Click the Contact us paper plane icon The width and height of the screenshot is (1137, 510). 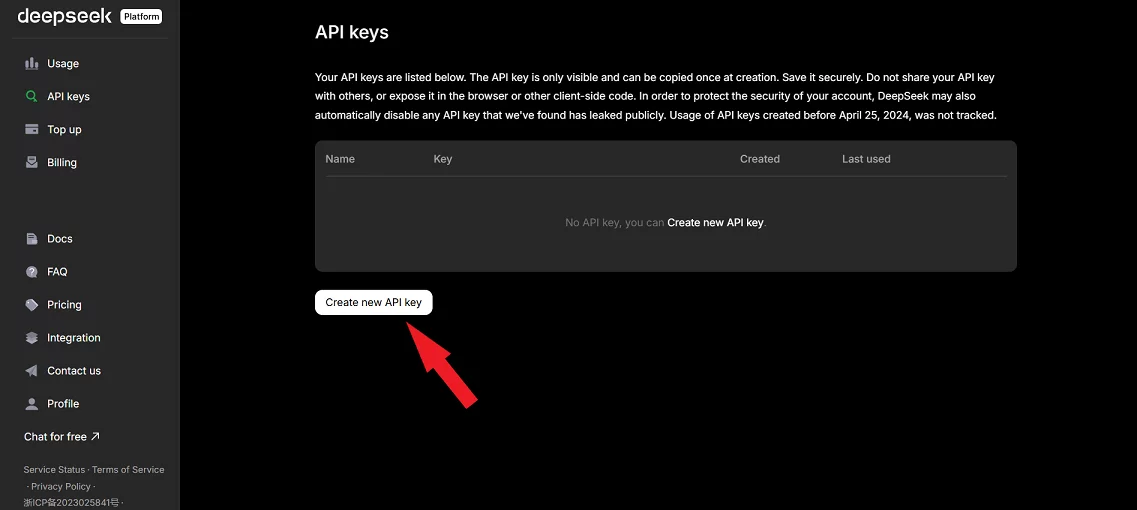(x=31, y=371)
